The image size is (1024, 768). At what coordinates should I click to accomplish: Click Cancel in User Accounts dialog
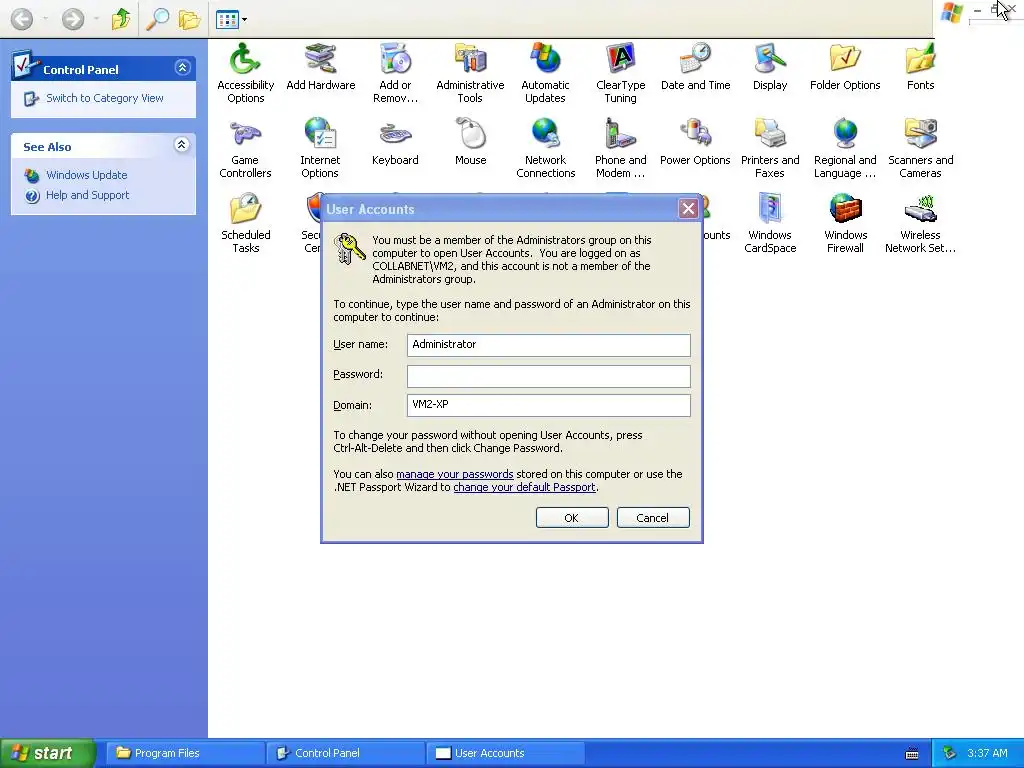click(x=653, y=518)
